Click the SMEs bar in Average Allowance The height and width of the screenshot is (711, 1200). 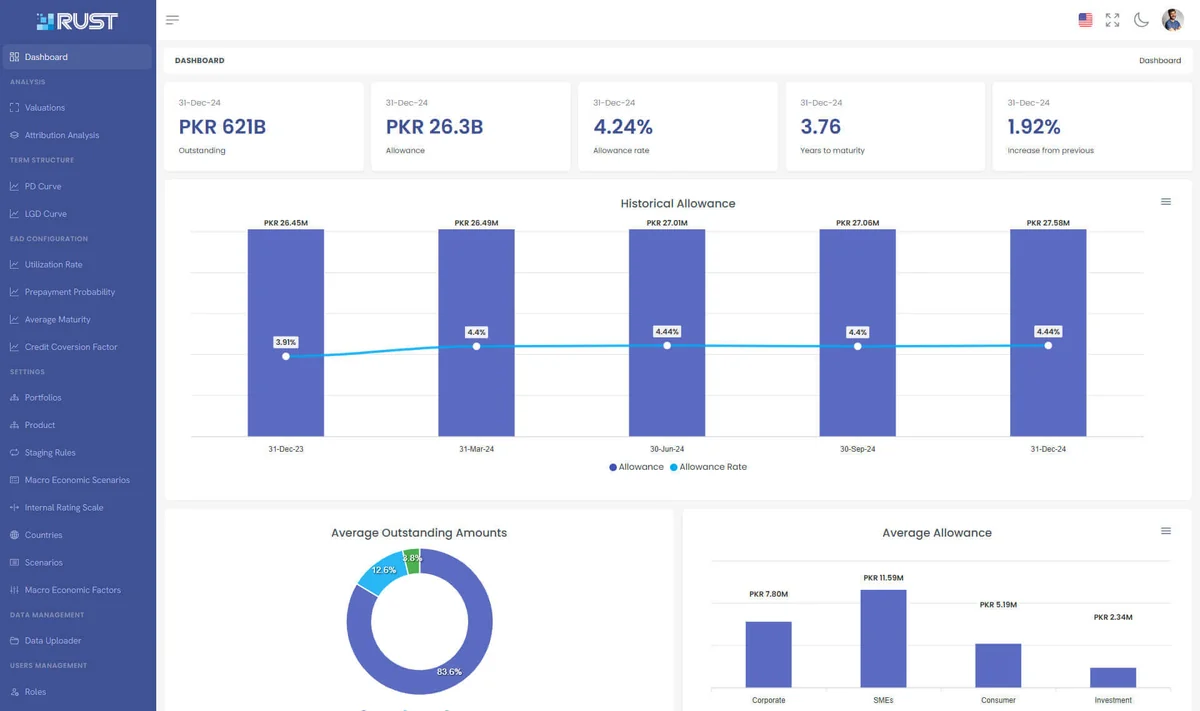pyautogui.click(x=883, y=639)
